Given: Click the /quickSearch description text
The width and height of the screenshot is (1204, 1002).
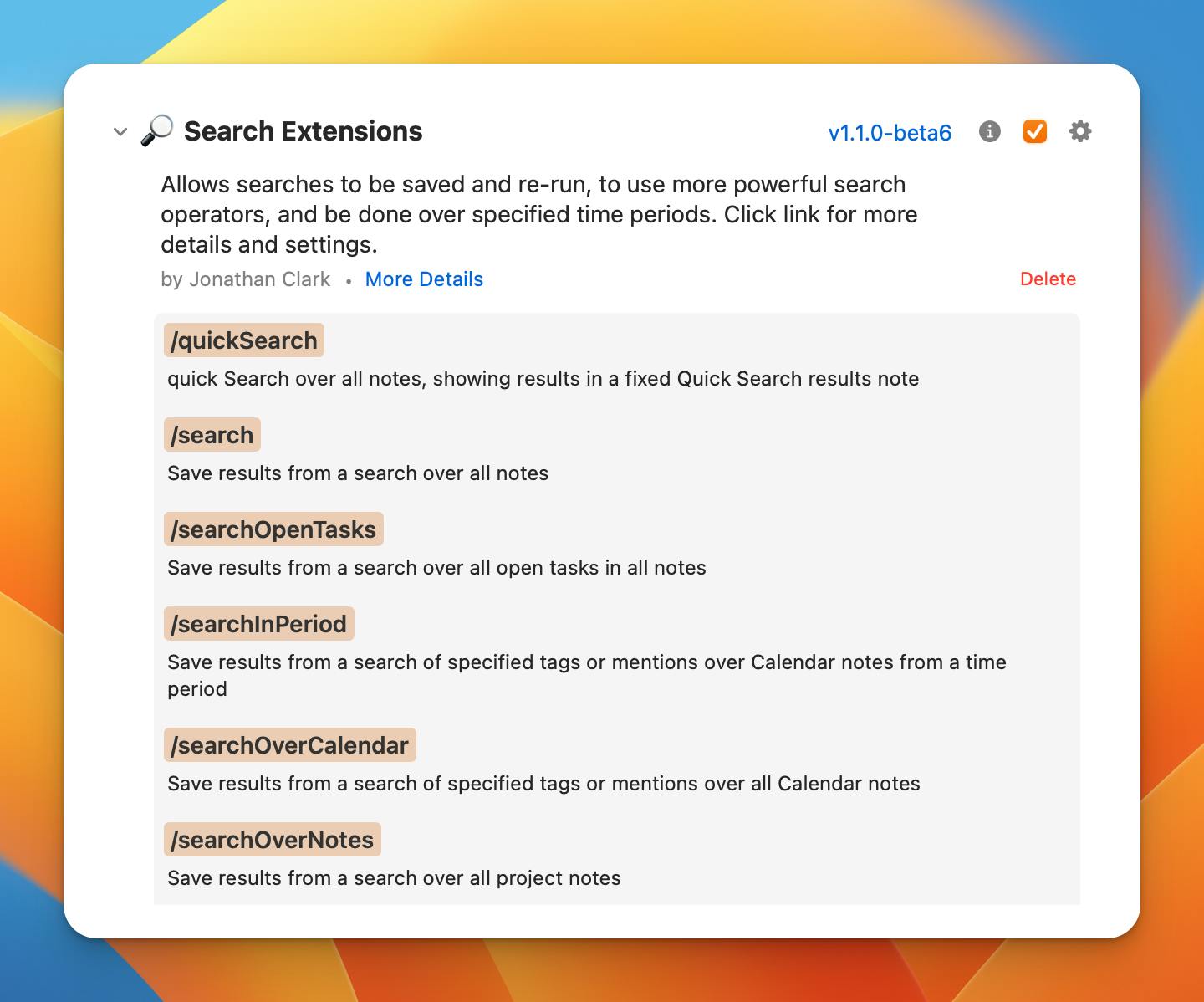Looking at the screenshot, I should pyautogui.click(x=543, y=379).
